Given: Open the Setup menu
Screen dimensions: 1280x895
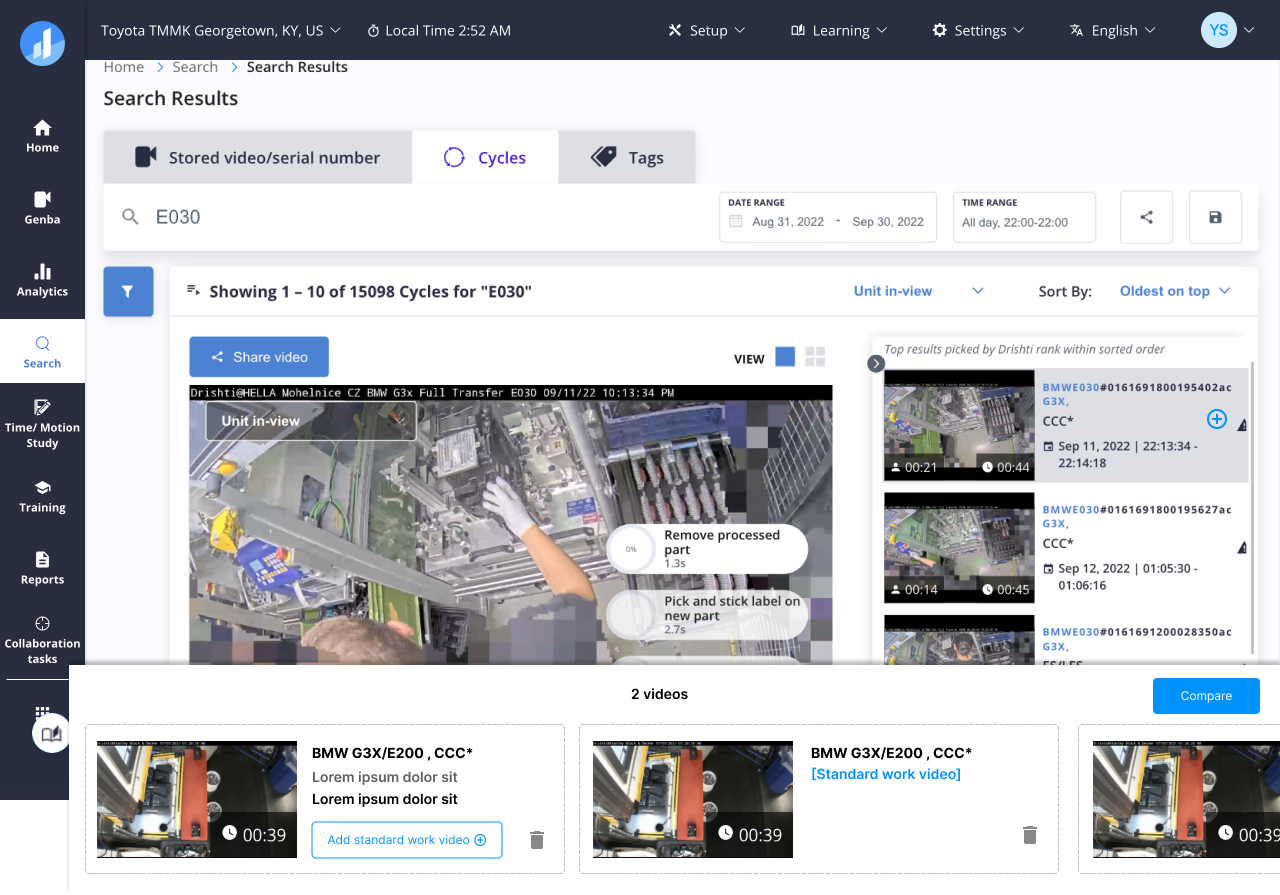Looking at the screenshot, I should pyautogui.click(x=707, y=30).
